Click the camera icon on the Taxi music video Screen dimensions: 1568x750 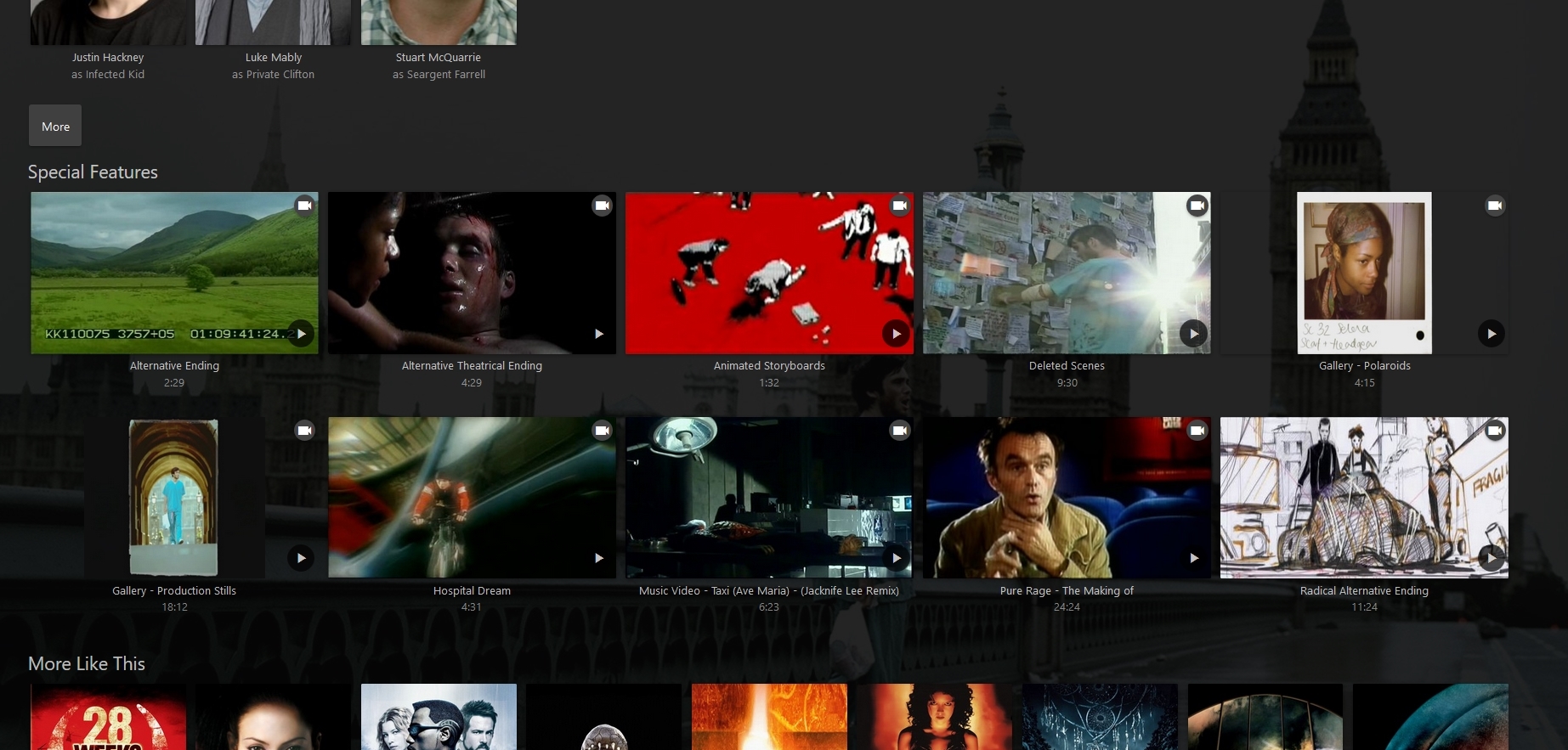click(x=899, y=431)
